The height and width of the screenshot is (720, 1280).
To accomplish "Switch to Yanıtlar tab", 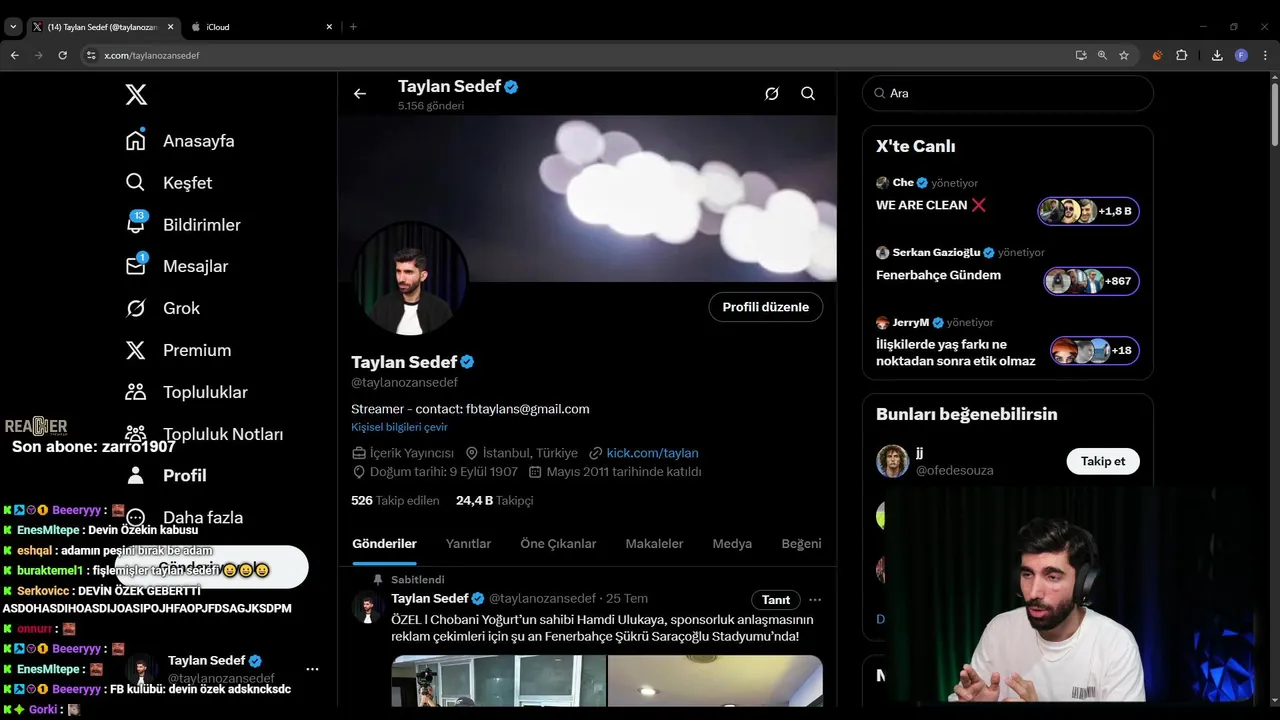I will pyautogui.click(x=468, y=544).
